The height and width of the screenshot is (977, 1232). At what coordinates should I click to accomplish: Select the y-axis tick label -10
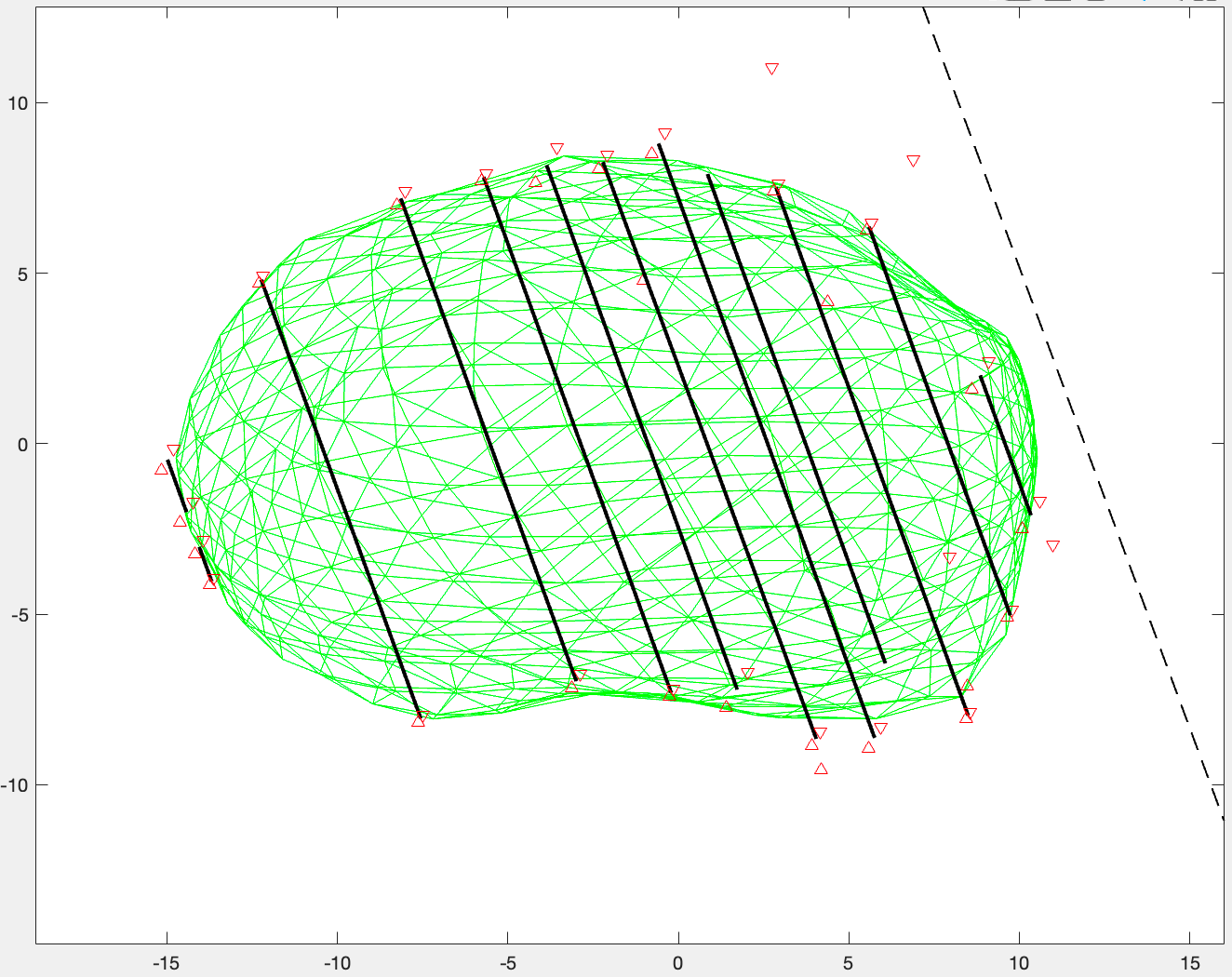click(14, 785)
